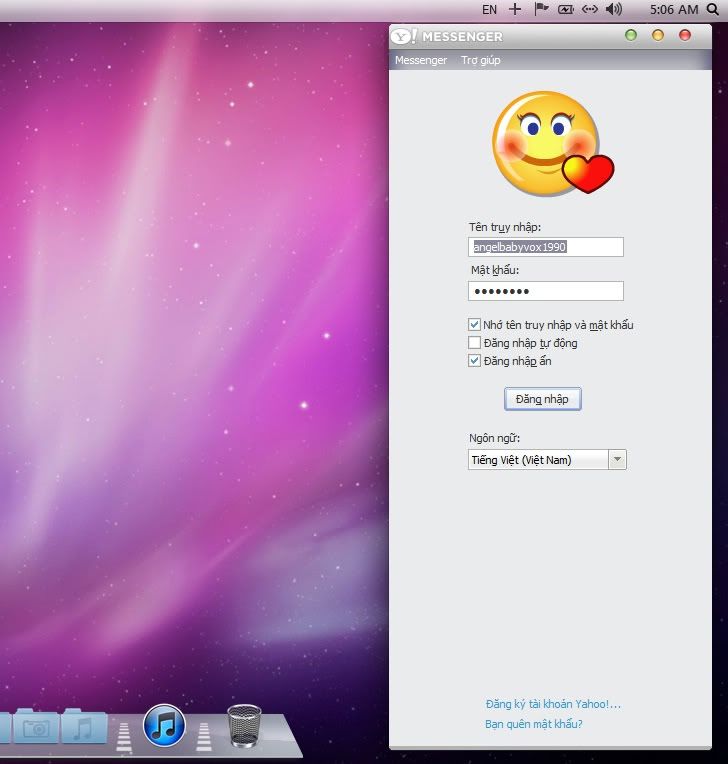Open the Music folder in dock
This screenshot has width=728, height=764.
tap(85, 726)
